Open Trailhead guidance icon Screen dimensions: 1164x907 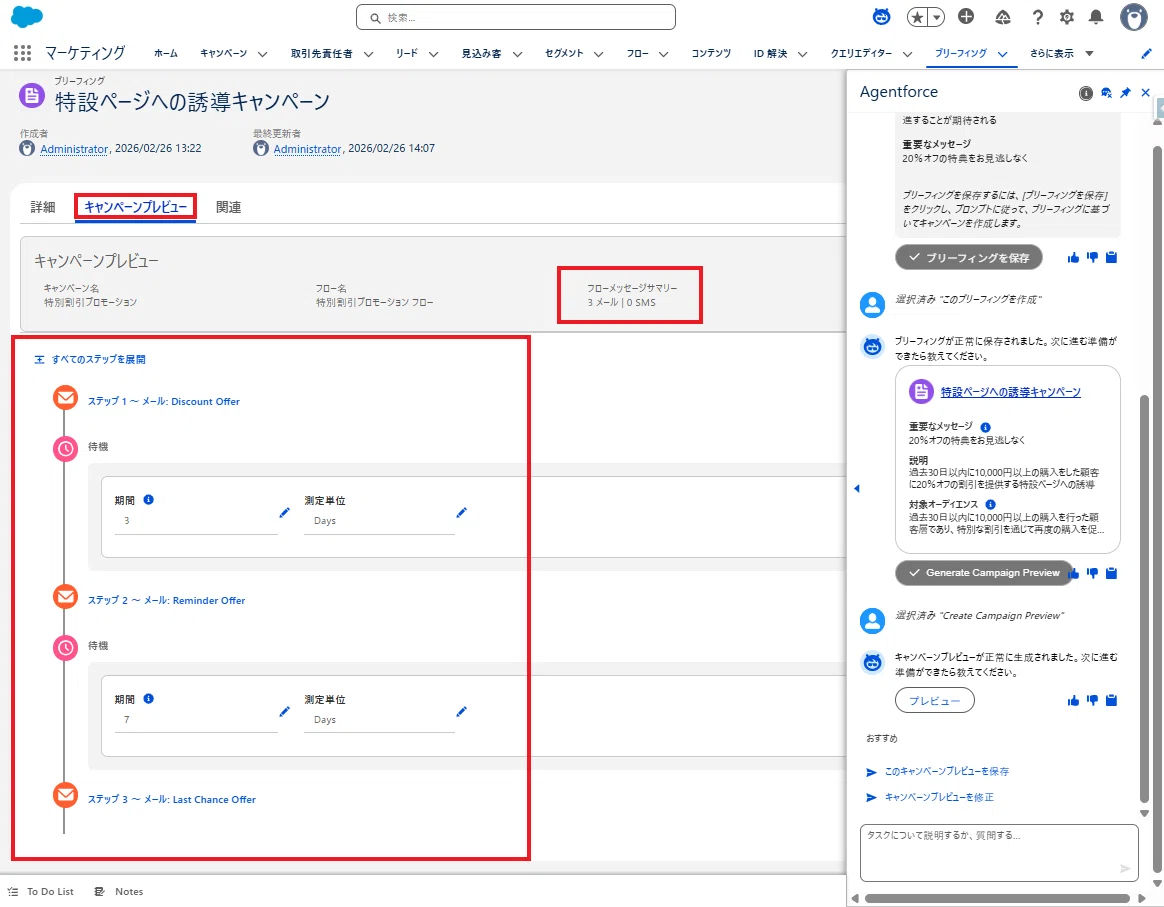click(x=1002, y=17)
